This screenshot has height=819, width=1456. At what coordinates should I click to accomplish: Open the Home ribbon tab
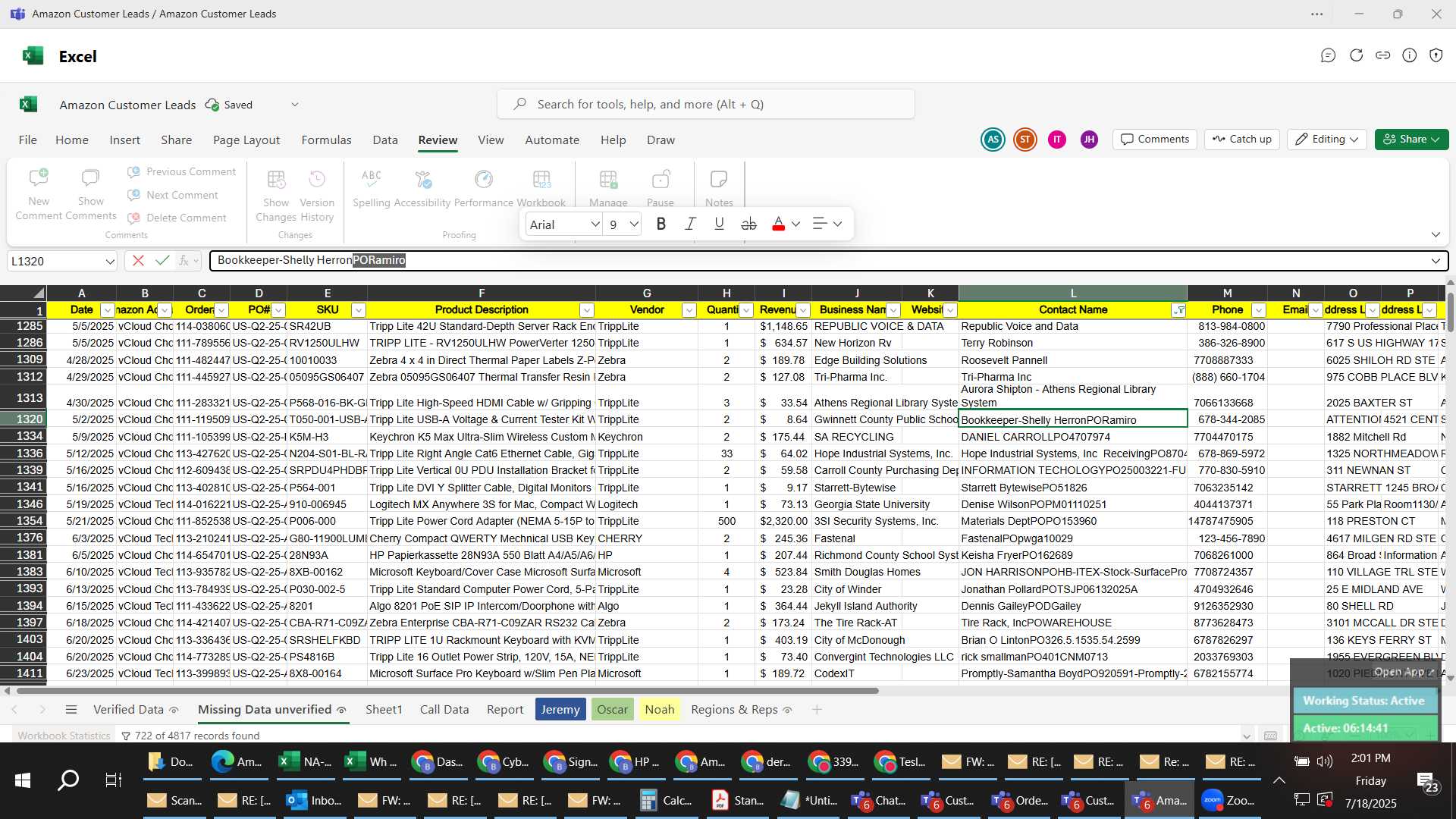72,140
